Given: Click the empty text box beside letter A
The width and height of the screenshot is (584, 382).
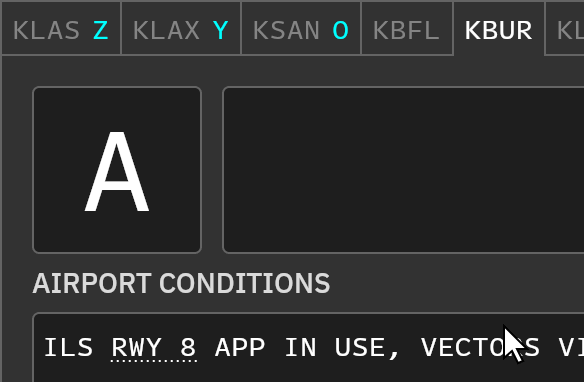Looking at the screenshot, I should [403, 170].
